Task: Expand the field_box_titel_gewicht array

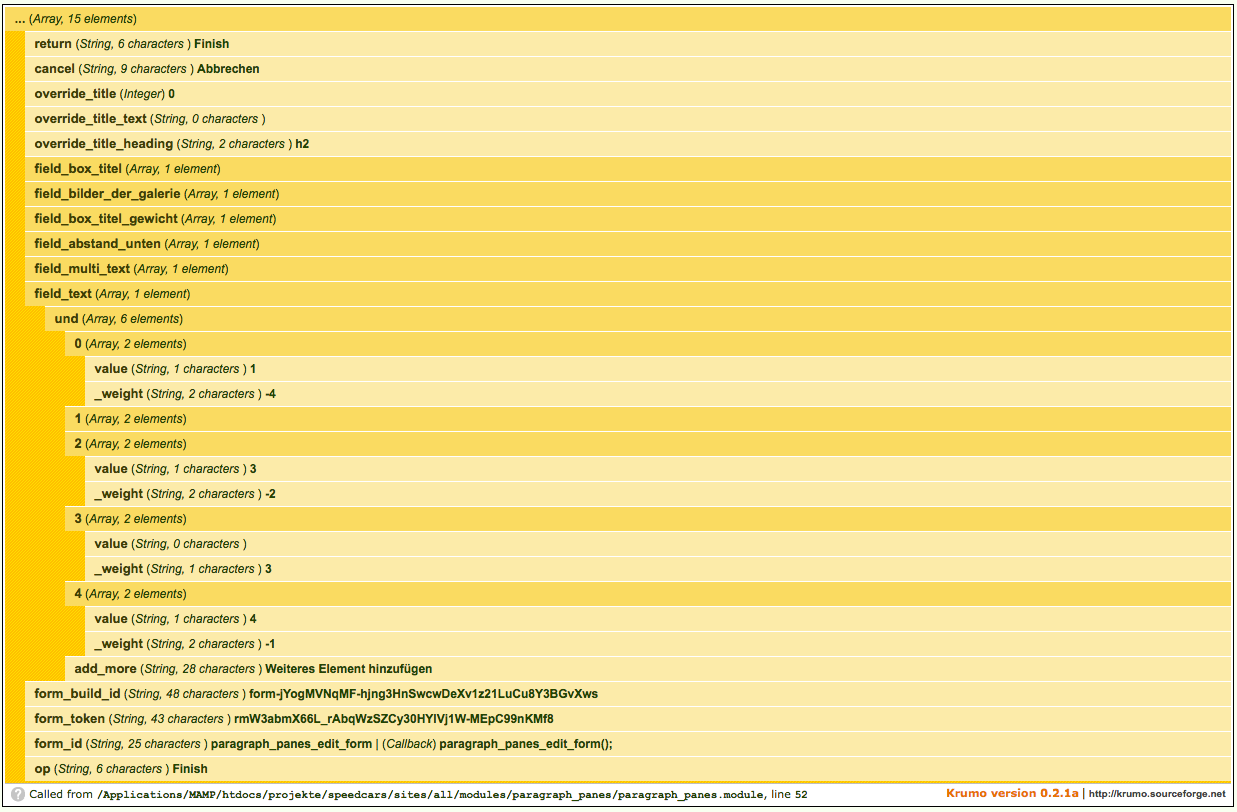Action: tap(628, 219)
